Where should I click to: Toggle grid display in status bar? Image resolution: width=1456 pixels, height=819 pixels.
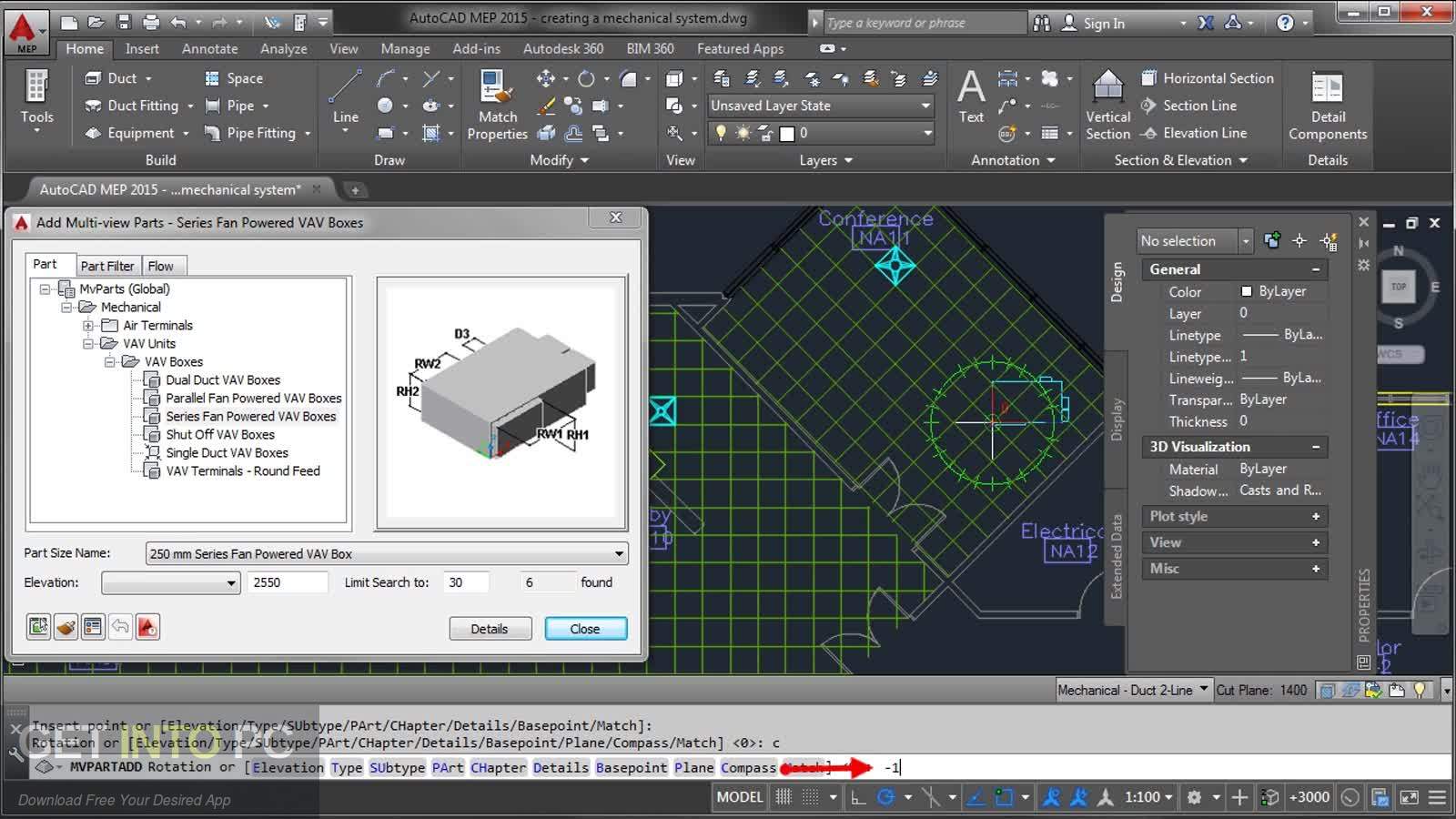click(784, 797)
